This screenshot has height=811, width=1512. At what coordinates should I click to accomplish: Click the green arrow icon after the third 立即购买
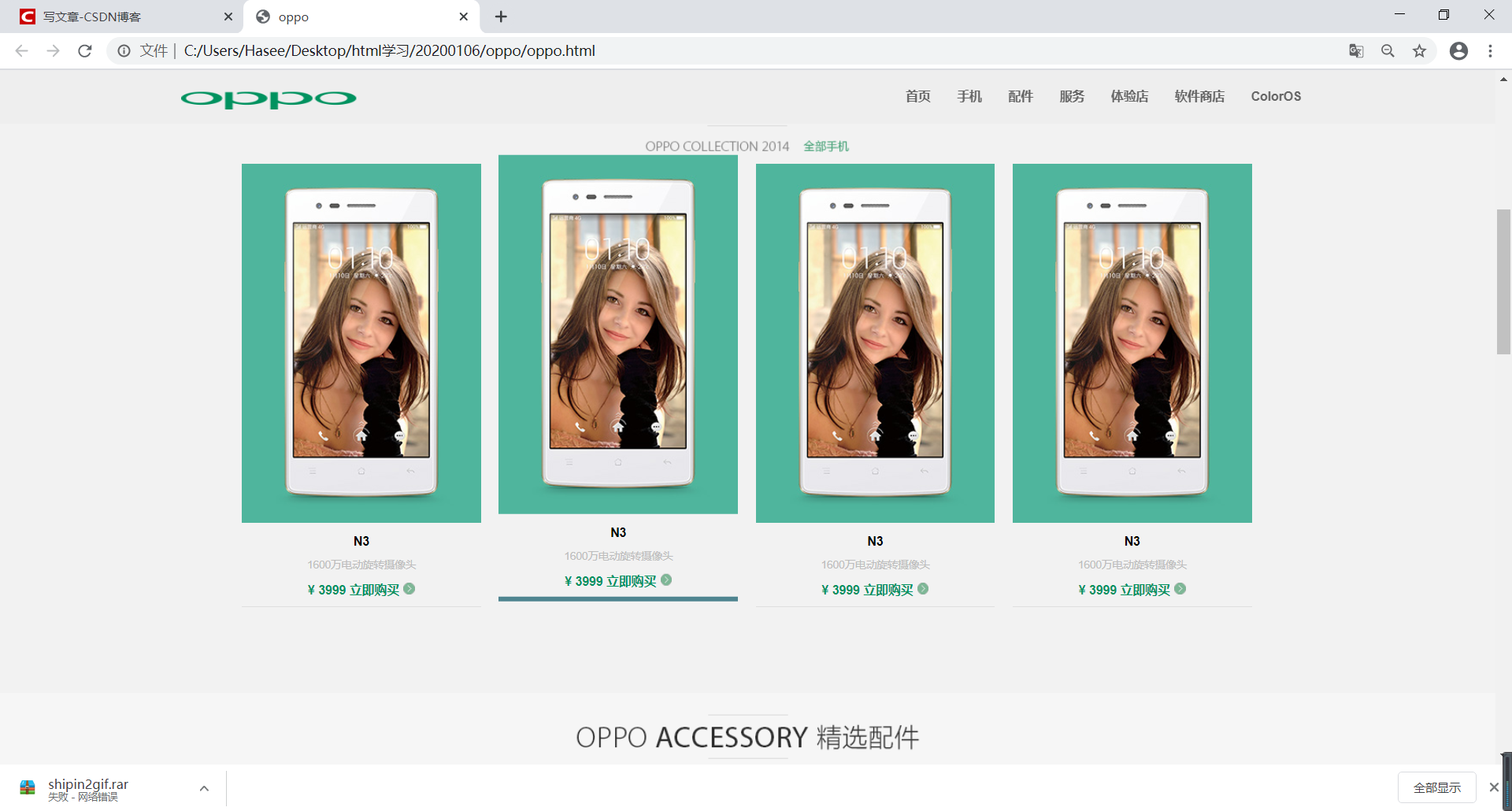point(923,589)
